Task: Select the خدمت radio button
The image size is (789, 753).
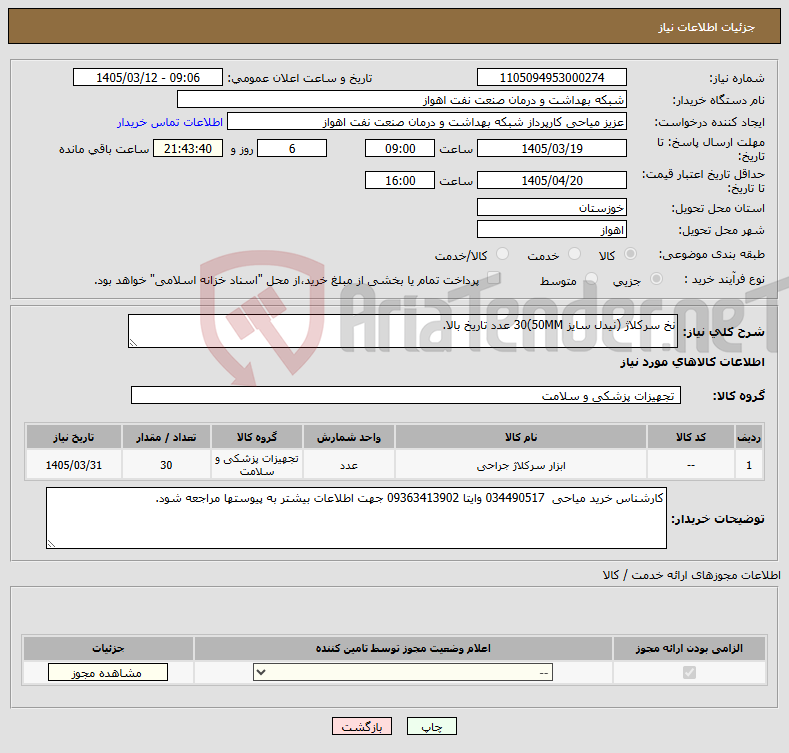Action: click(x=574, y=254)
